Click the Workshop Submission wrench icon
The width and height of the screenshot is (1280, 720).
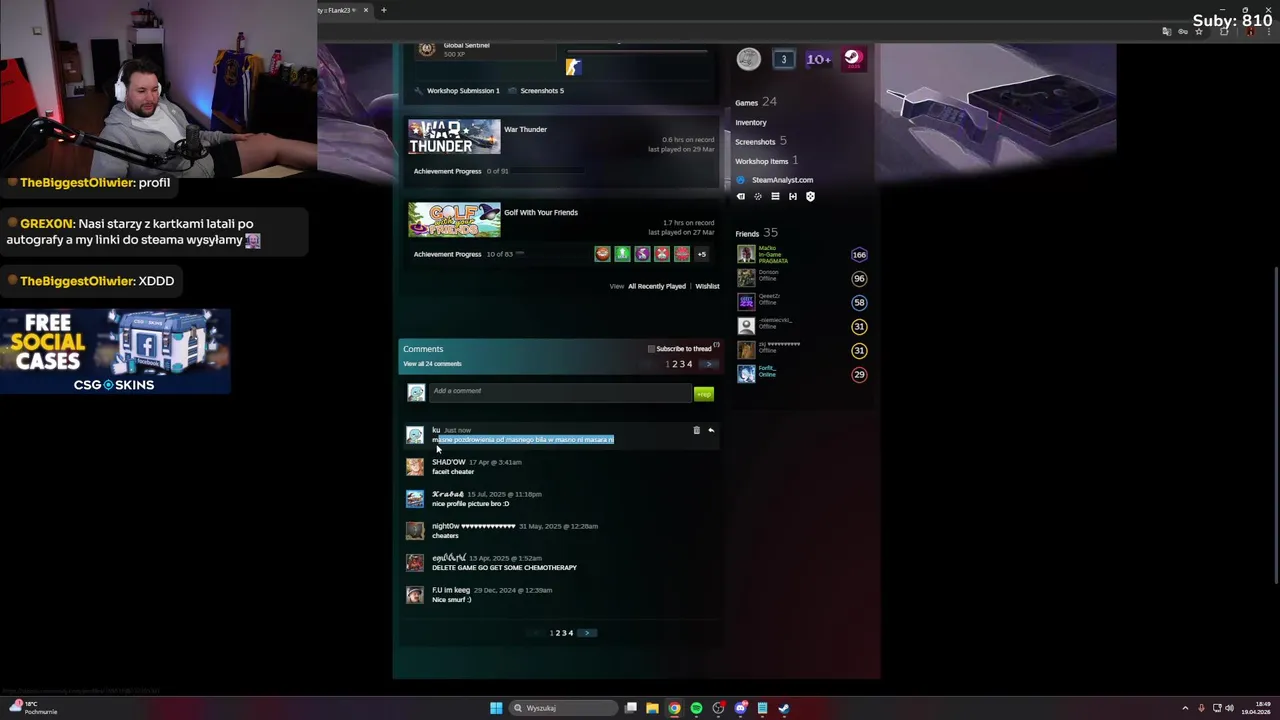coord(419,91)
